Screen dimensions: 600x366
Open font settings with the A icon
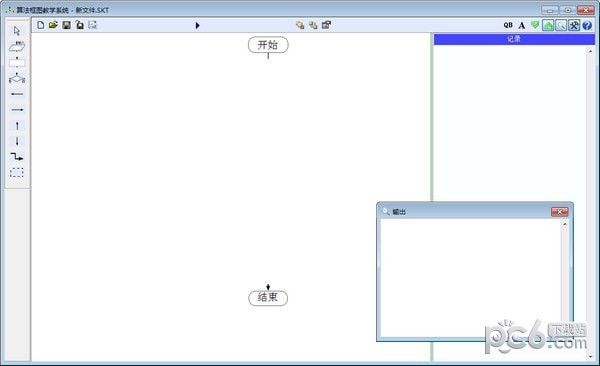coord(522,26)
